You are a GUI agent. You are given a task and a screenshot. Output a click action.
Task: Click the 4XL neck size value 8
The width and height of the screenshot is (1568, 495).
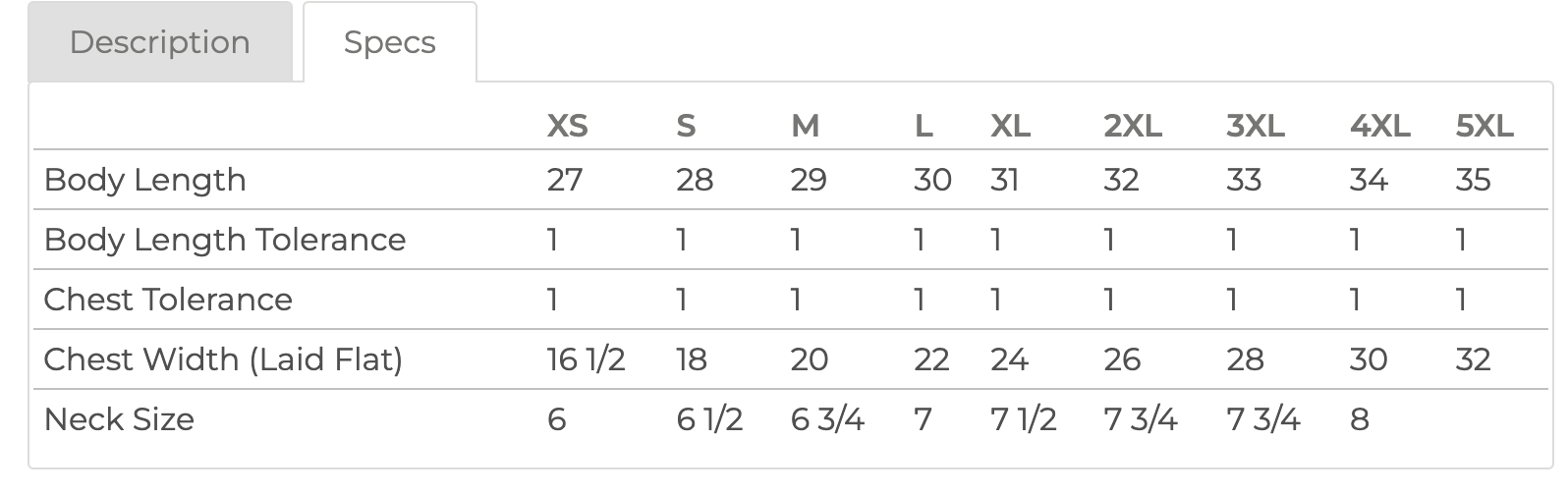click(x=1360, y=419)
